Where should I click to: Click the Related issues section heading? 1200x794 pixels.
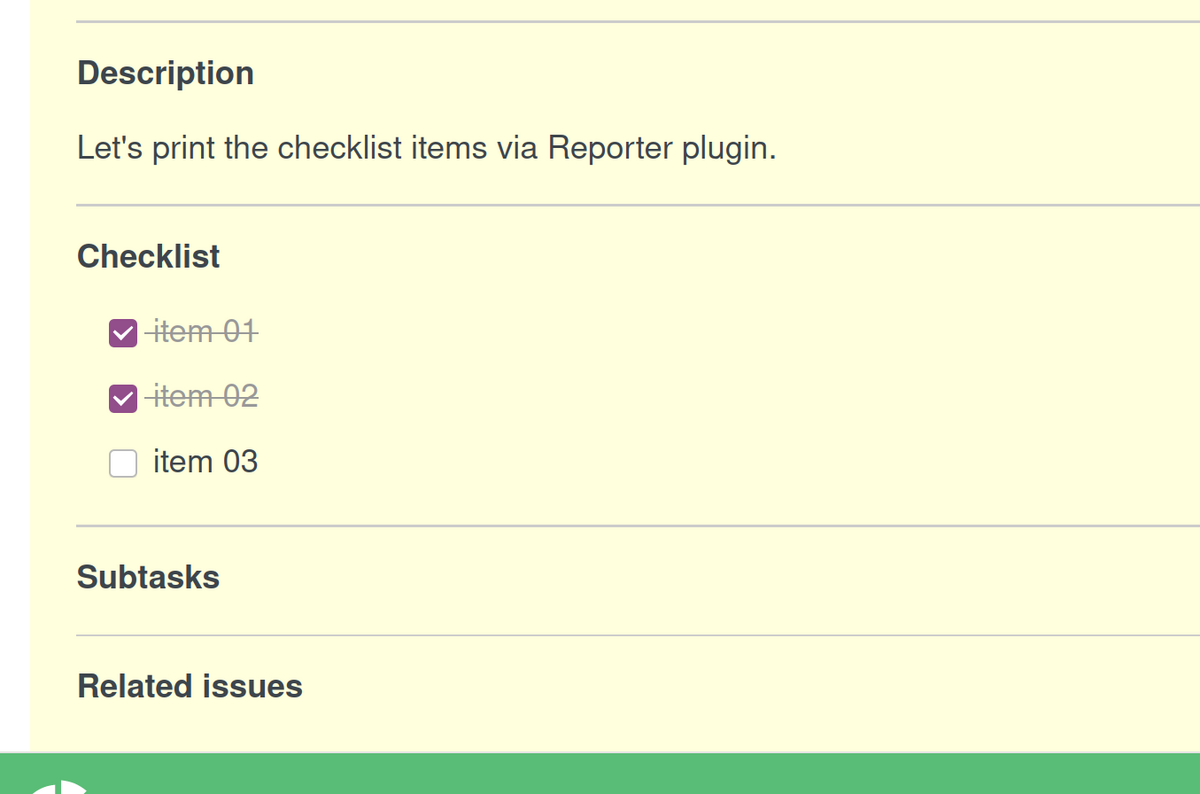pos(189,687)
